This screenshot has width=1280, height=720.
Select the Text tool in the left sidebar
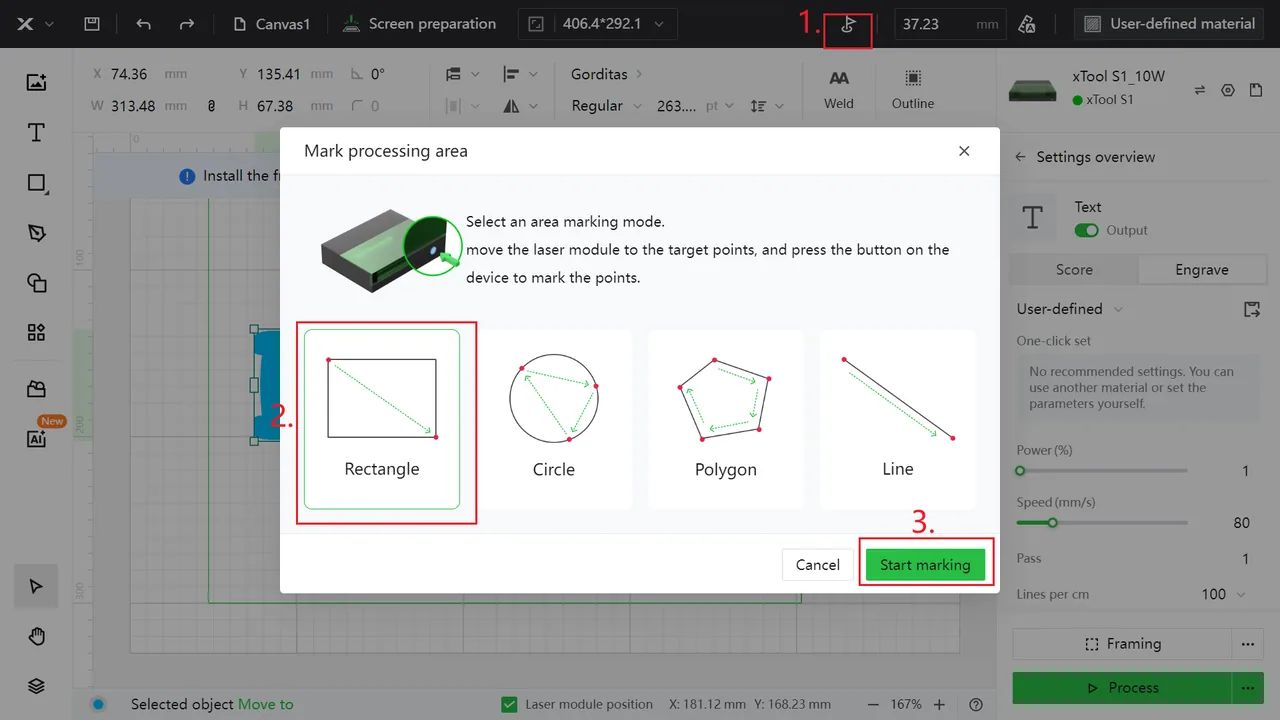[x=36, y=133]
